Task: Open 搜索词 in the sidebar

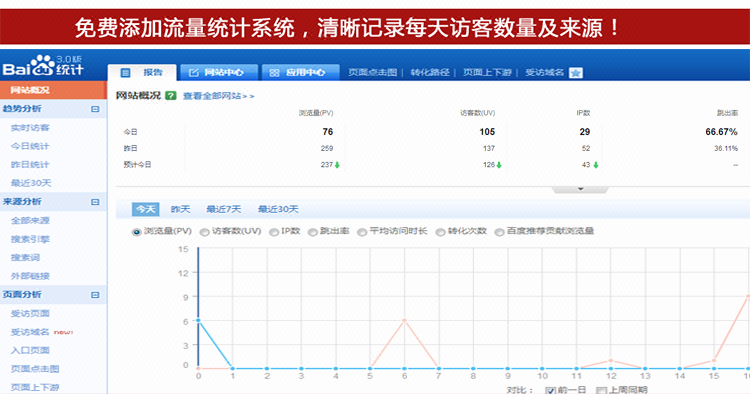Action: 25,258
